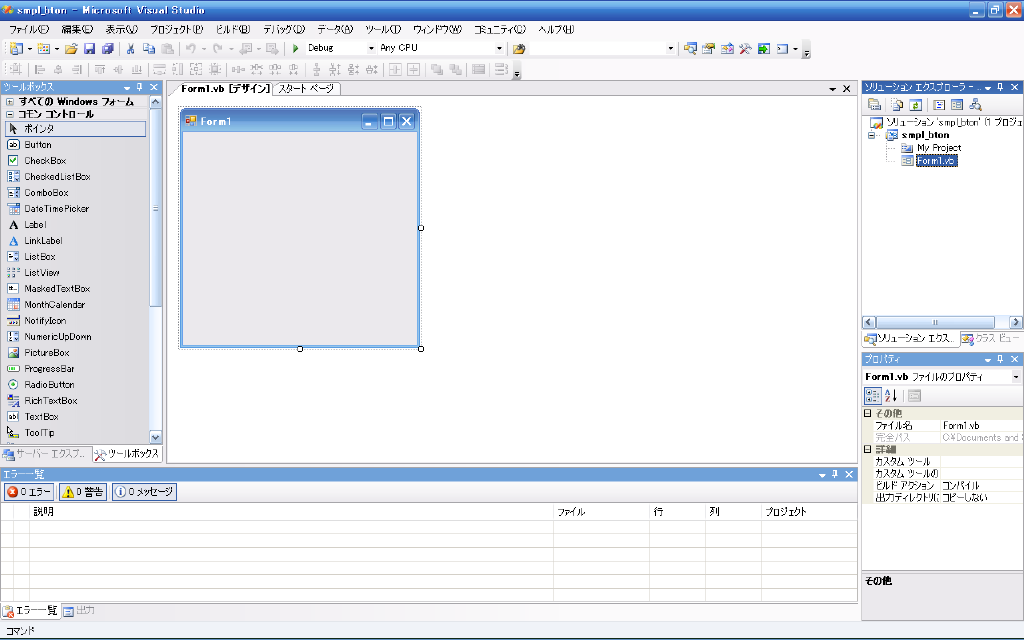Click the Properties icon in Solution Explorer
This screenshot has height=640, width=1024.
[x=874, y=104]
